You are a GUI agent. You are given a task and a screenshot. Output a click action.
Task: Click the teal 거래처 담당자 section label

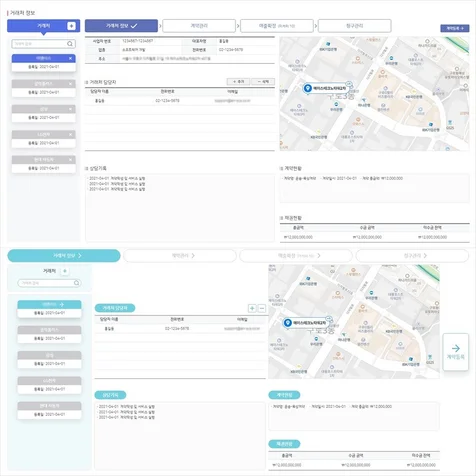[115, 308]
